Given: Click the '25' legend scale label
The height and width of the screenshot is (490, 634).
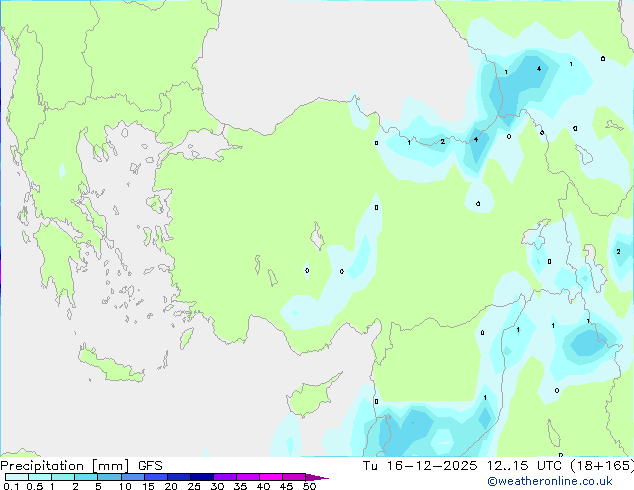Looking at the screenshot, I should click(x=194, y=486).
